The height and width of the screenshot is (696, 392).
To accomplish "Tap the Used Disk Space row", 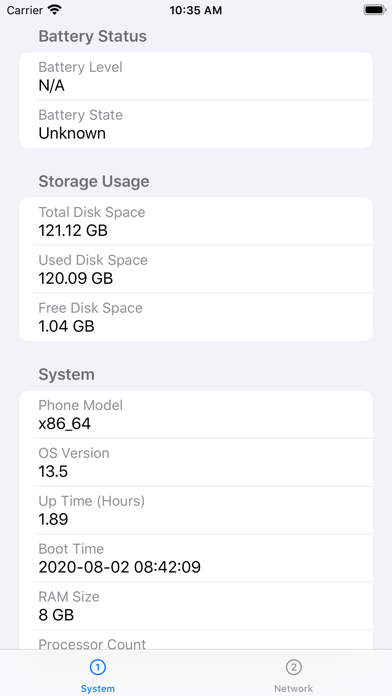I will tap(196, 269).
